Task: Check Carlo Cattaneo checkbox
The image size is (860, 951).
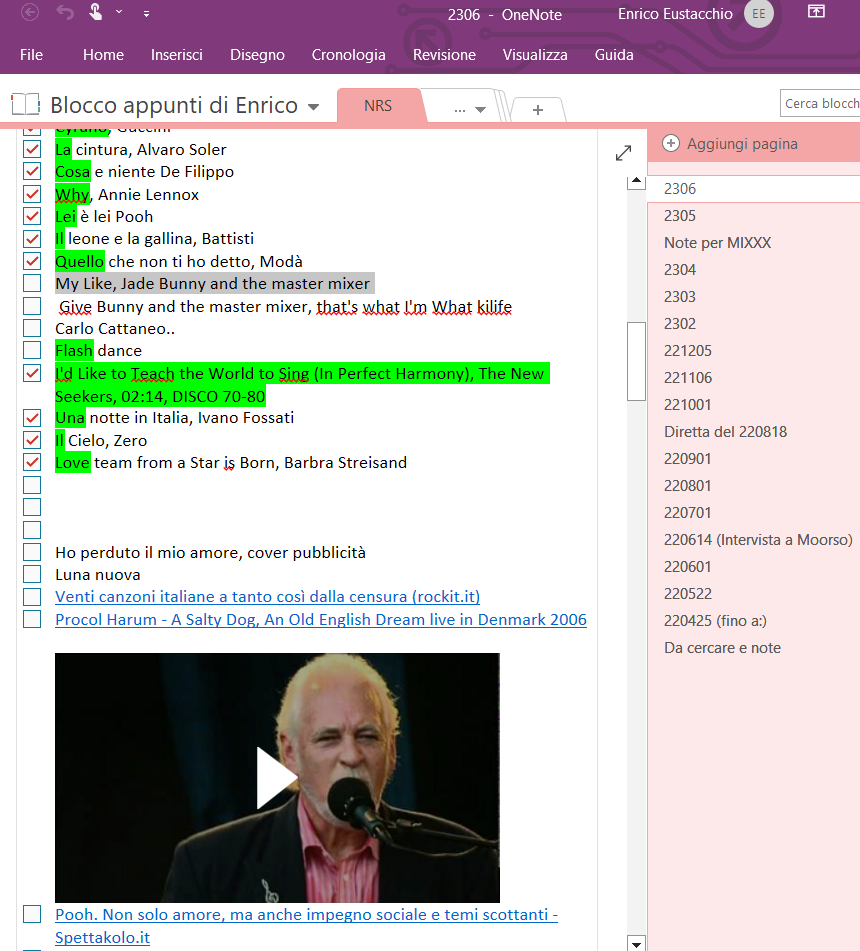Action: [x=32, y=328]
